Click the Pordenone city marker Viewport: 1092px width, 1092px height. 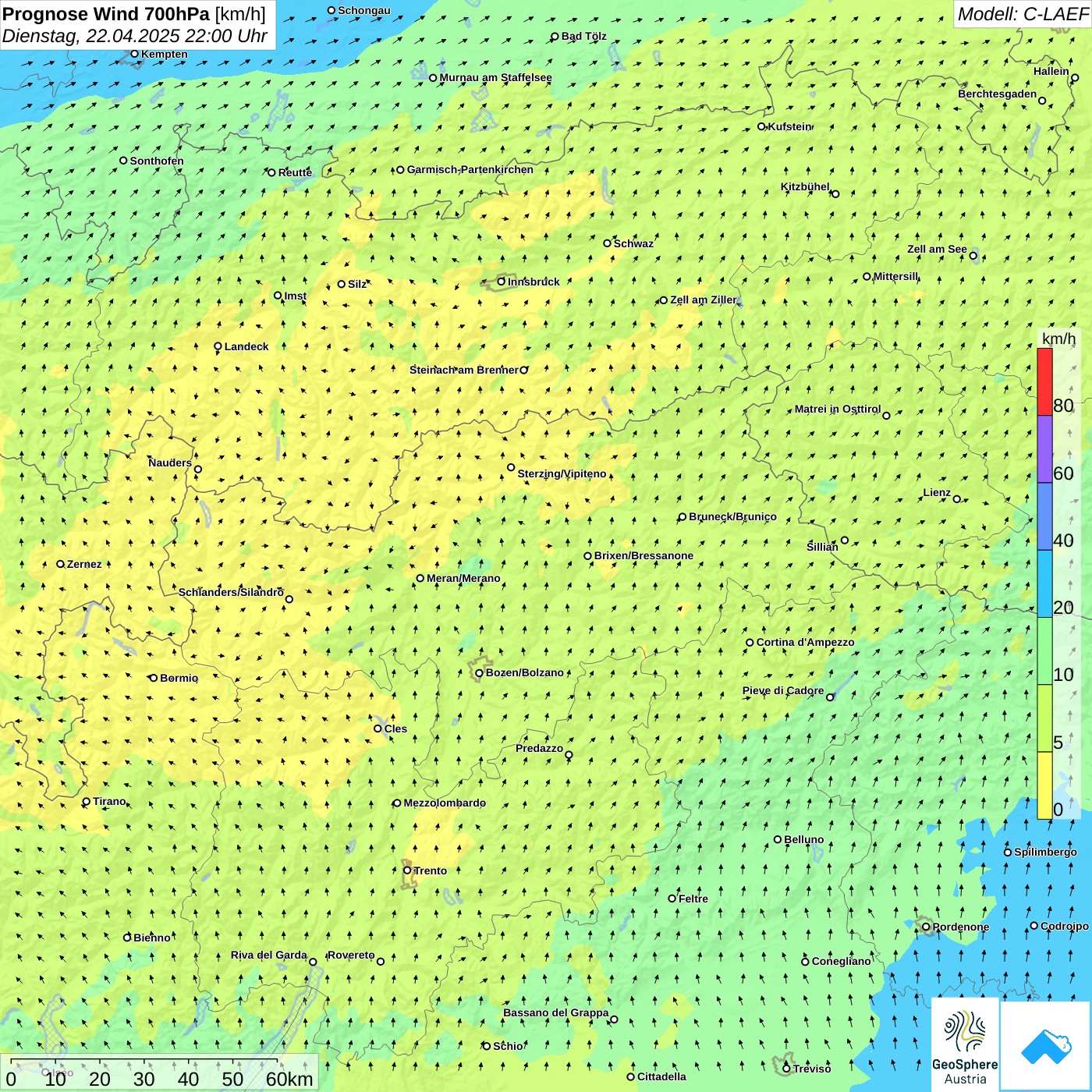click(926, 927)
